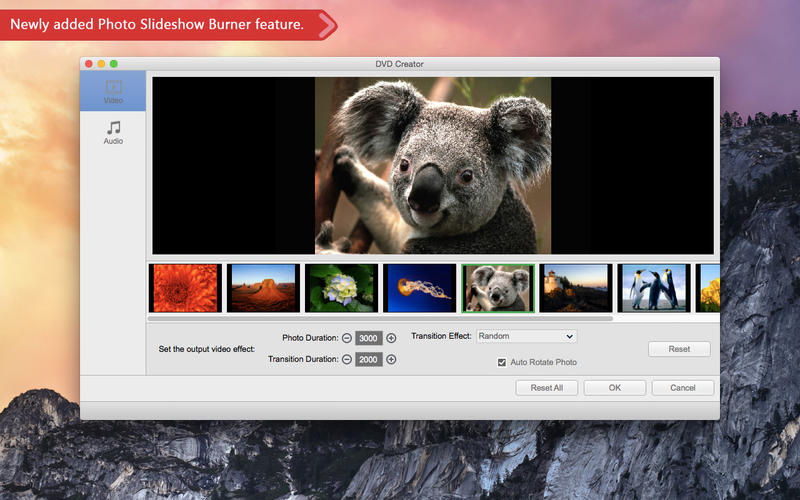Expand the Transition Effect dropdown

[526, 337]
